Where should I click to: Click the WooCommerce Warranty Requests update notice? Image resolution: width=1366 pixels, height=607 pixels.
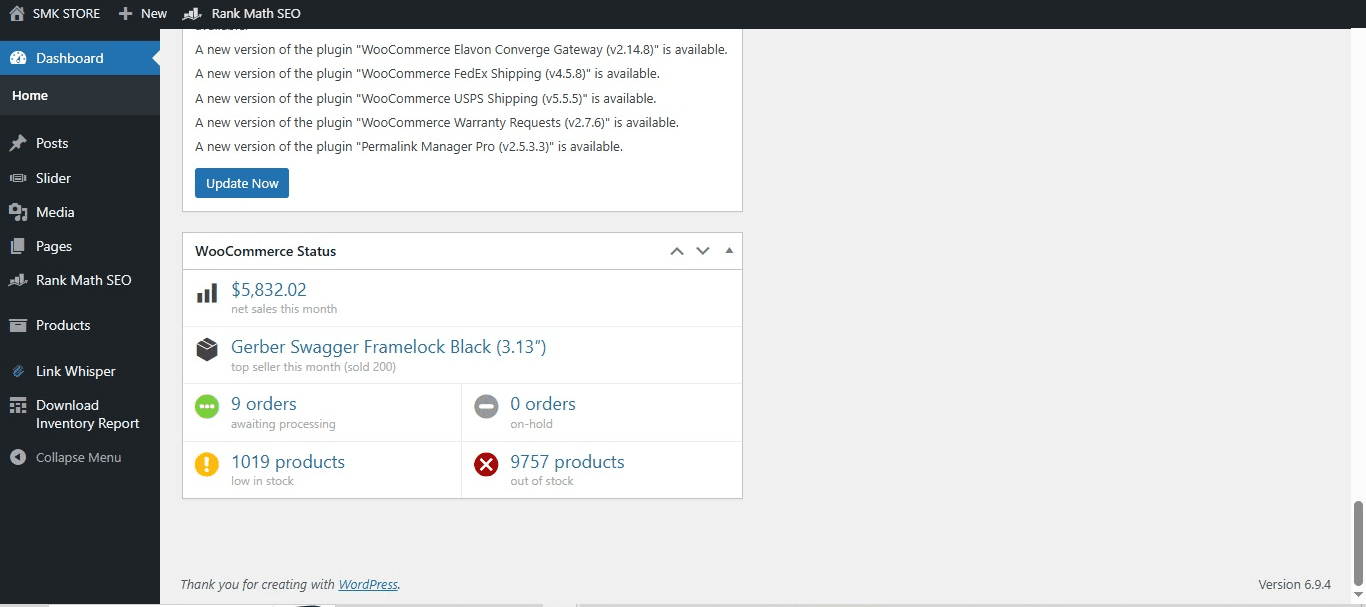coord(437,122)
